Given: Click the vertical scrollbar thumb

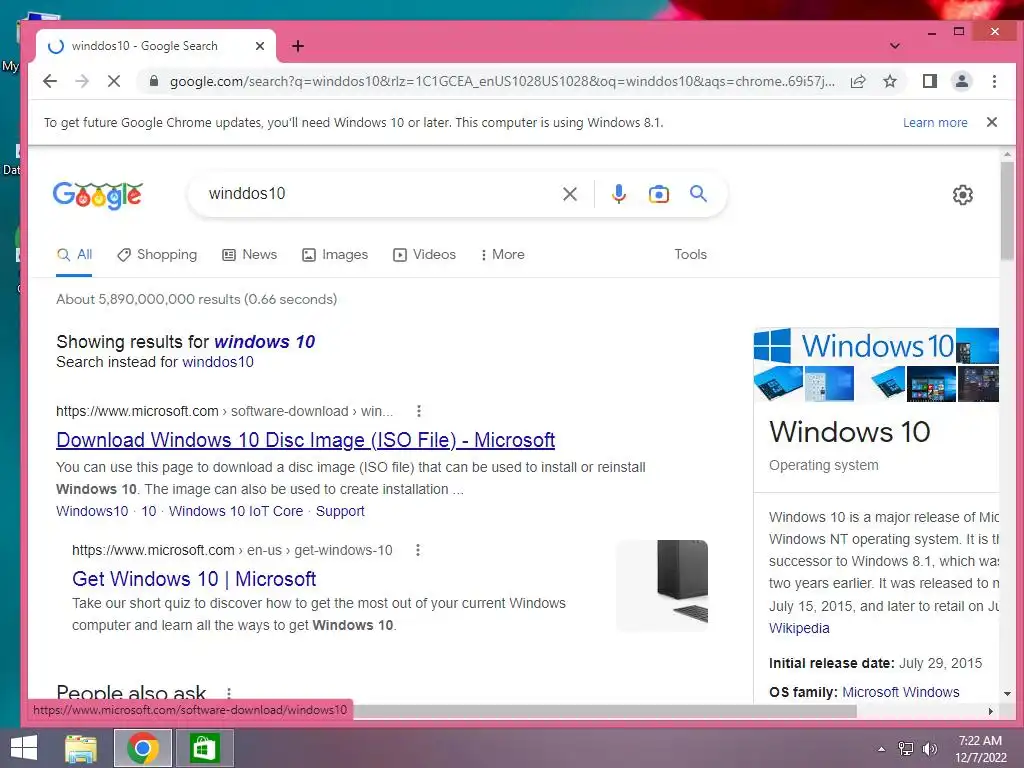Looking at the screenshot, I should (x=1007, y=210).
